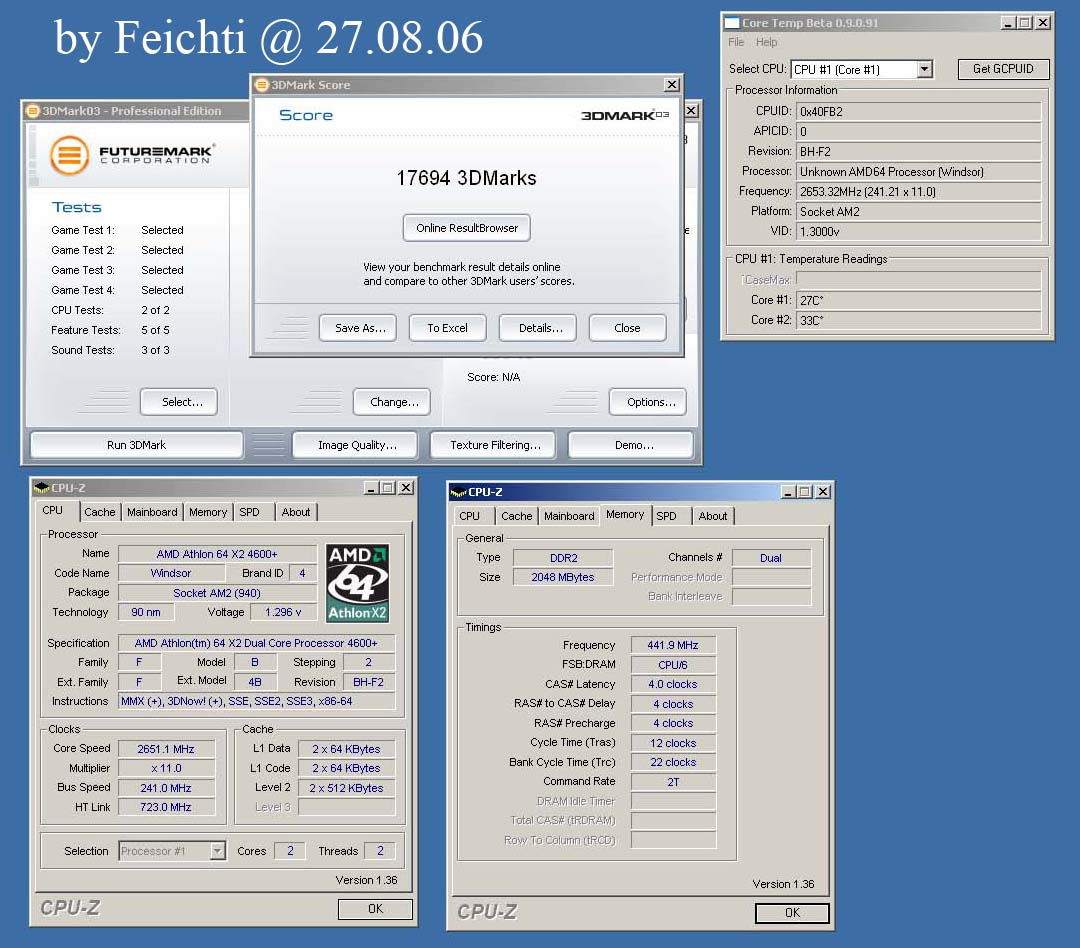Open Details... in Score dialog

click(x=538, y=328)
